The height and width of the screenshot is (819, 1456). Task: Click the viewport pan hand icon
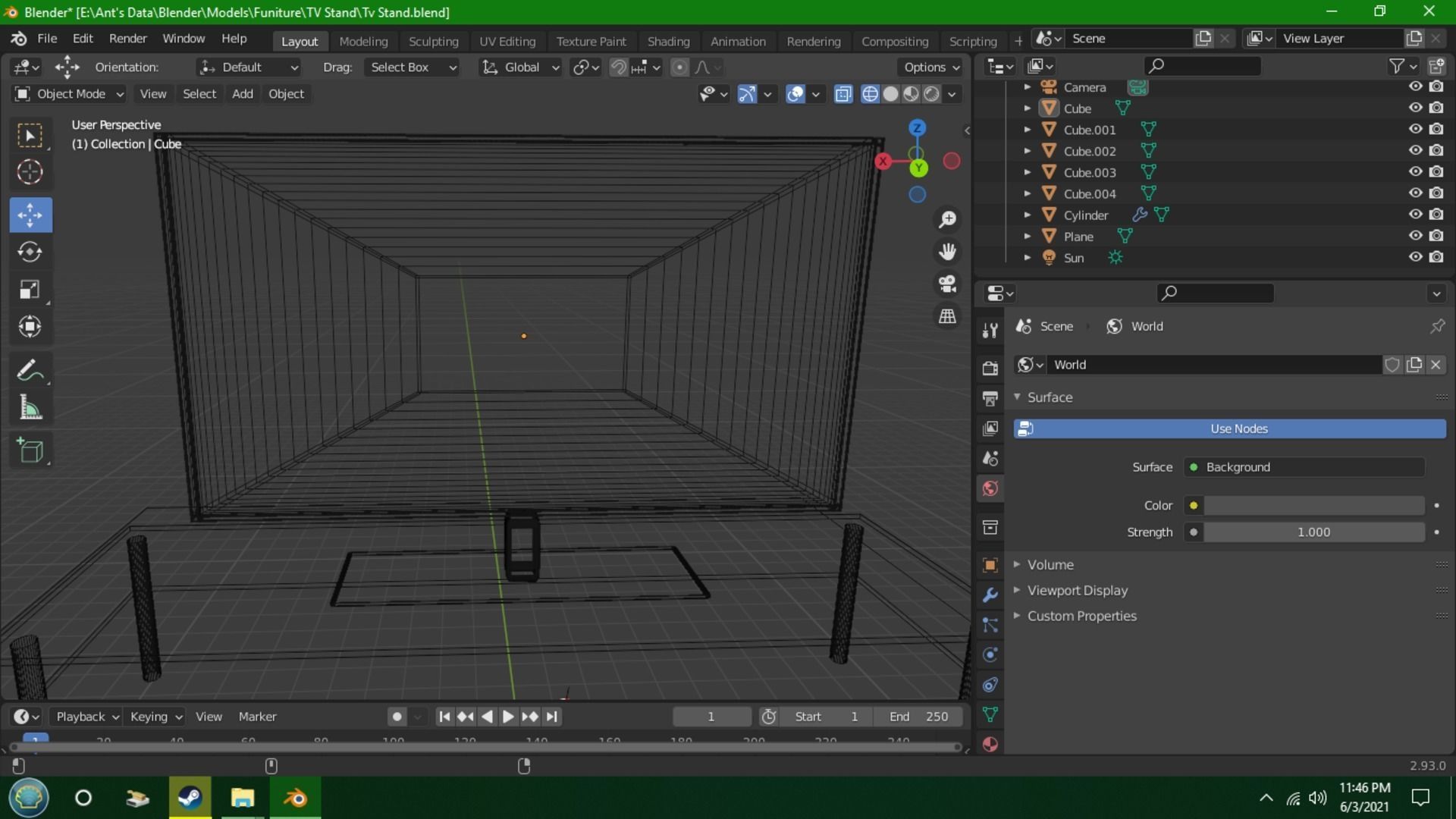tap(947, 252)
